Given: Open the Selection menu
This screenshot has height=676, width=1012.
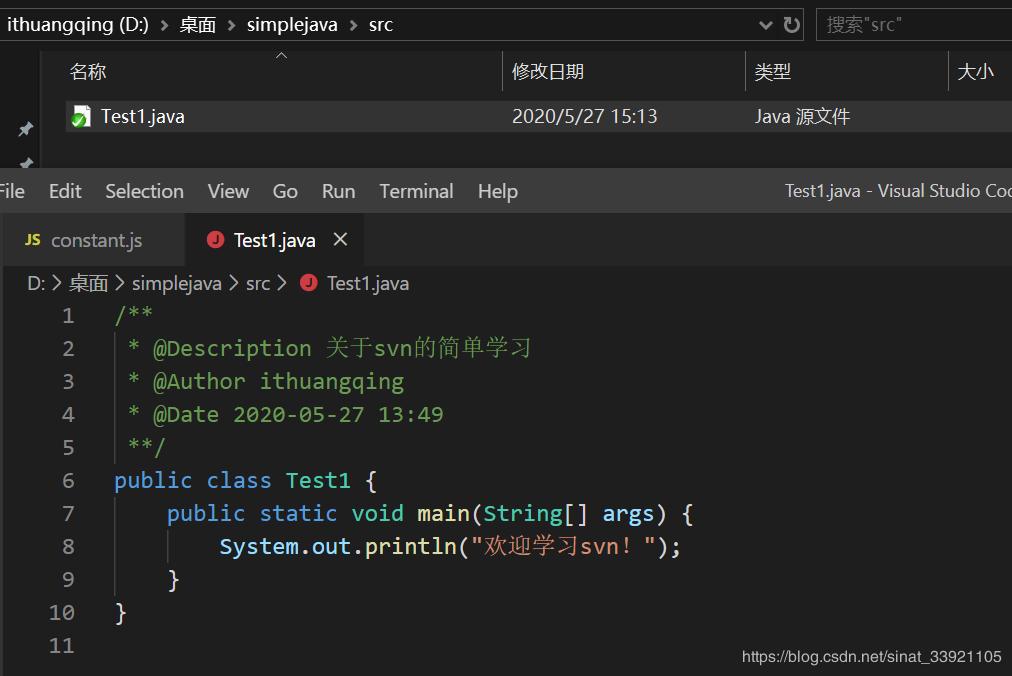Looking at the screenshot, I should click(x=144, y=191).
